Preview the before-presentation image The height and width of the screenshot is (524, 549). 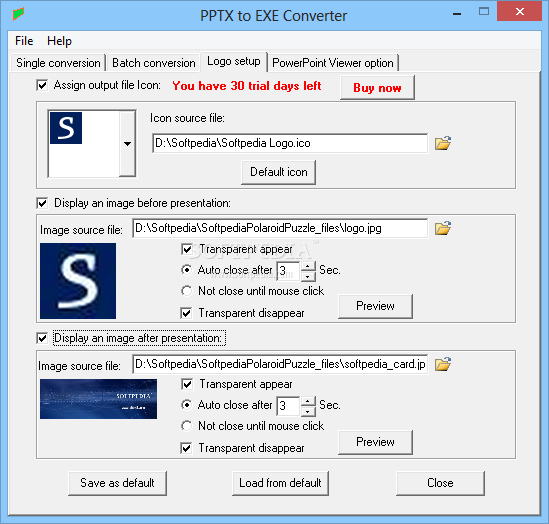click(375, 306)
